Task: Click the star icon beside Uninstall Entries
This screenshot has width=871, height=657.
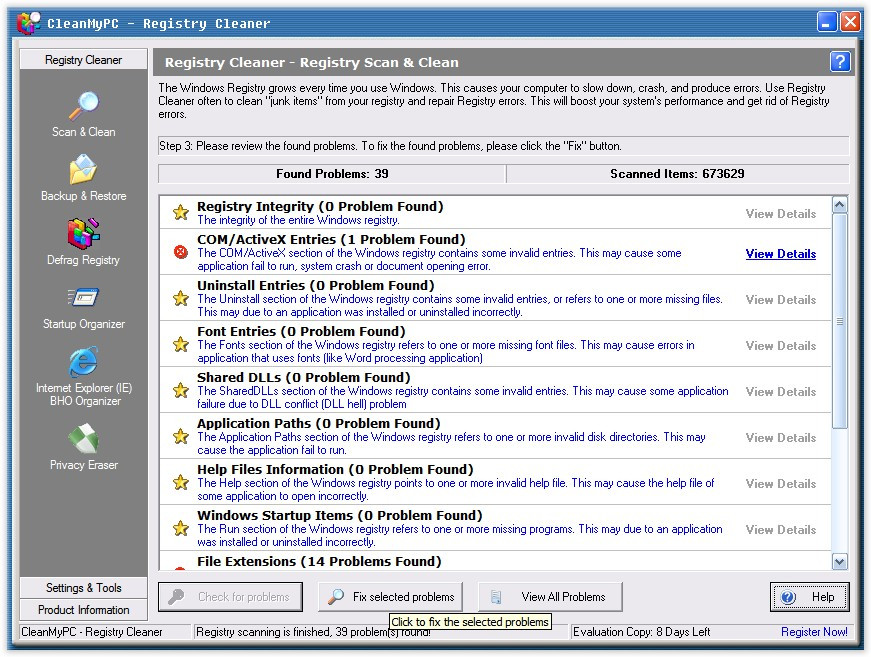Action: 181,299
